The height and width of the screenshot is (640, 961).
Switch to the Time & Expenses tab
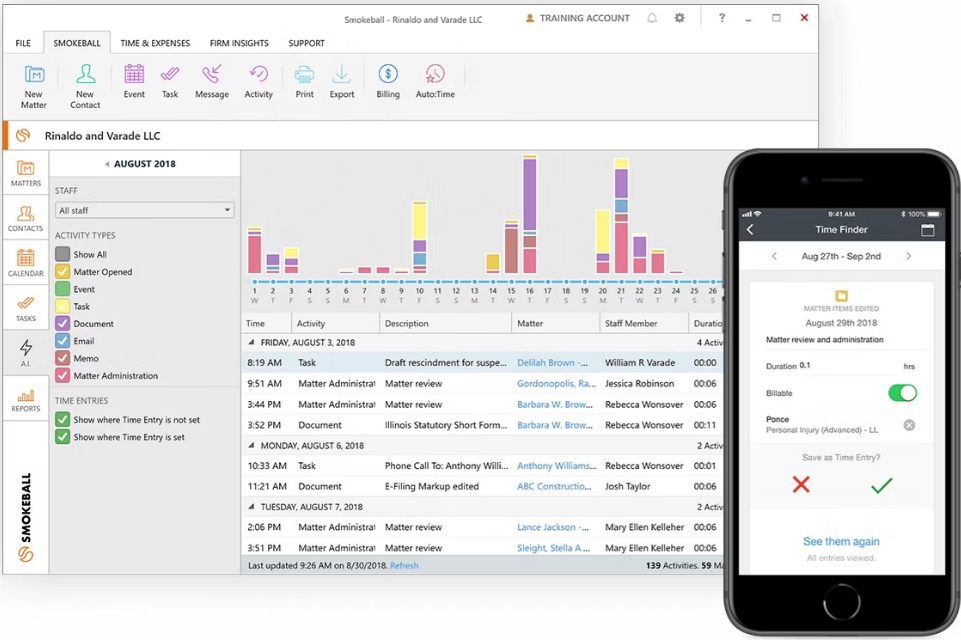(x=155, y=43)
